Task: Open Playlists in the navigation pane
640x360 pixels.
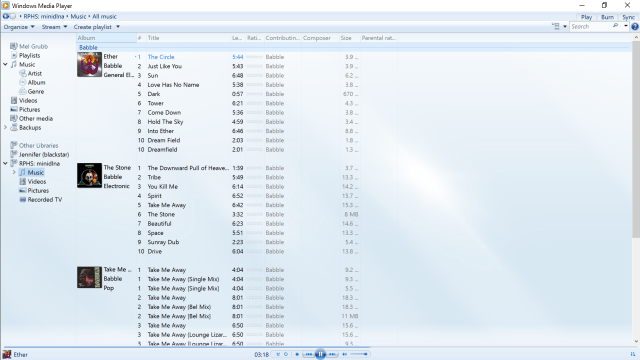Action: tap(25, 56)
